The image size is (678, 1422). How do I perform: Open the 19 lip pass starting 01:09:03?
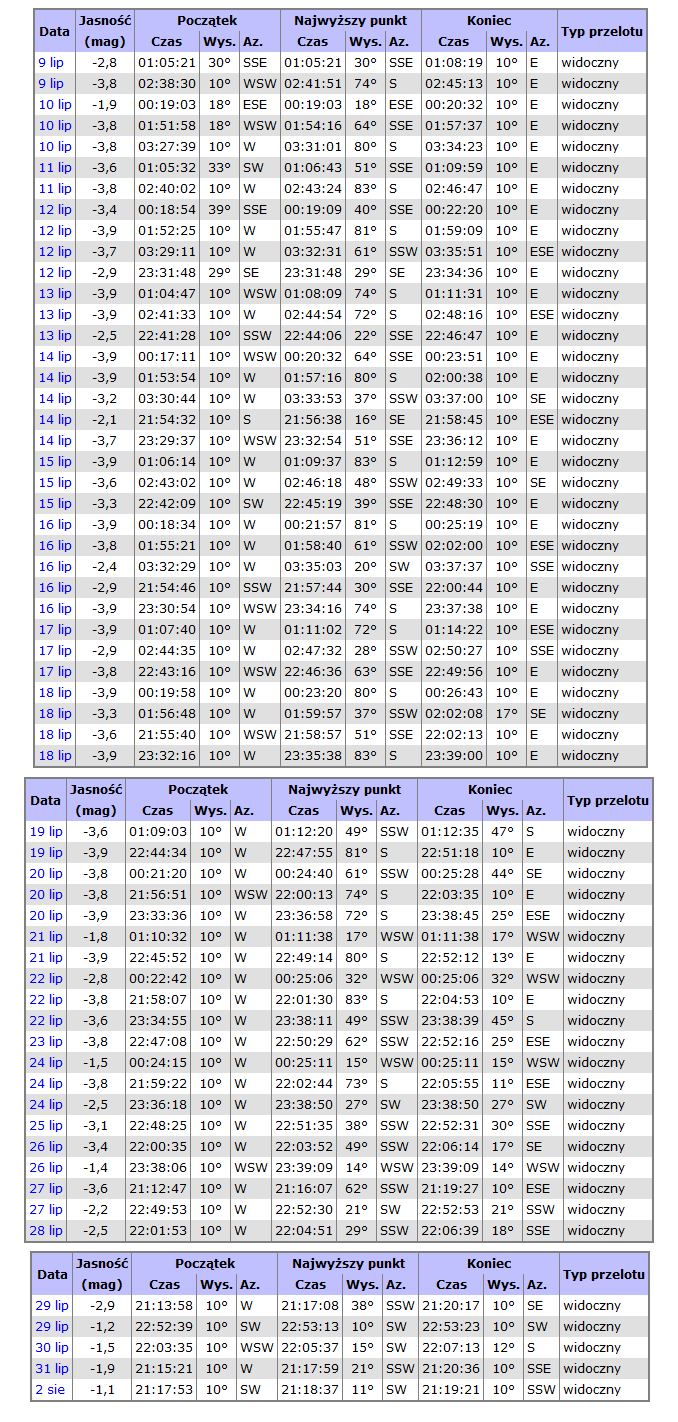(x=46, y=831)
